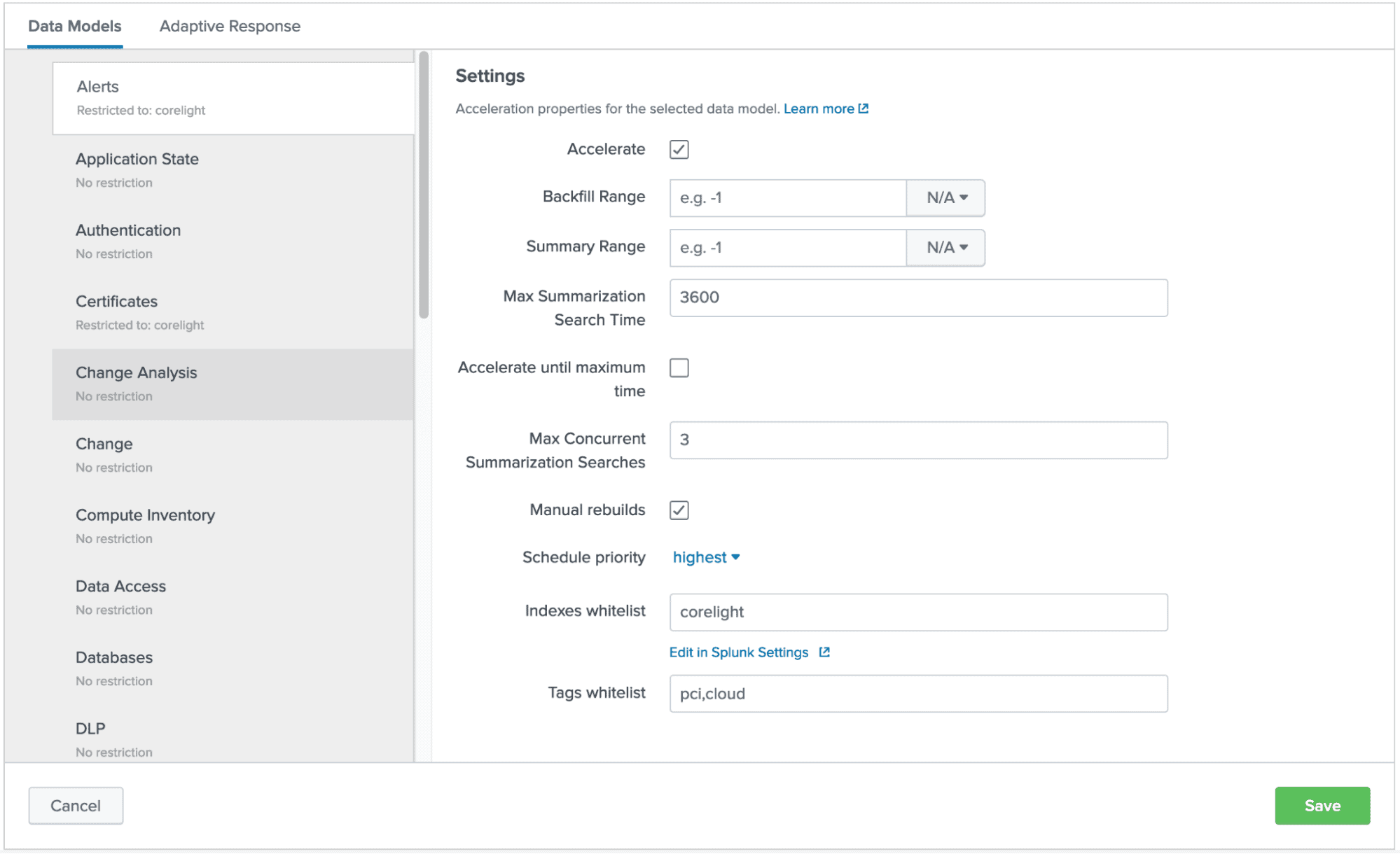This screenshot has width=1400, height=854.
Task: Open the Learn more external link icon
Action: tap(863, 108)
